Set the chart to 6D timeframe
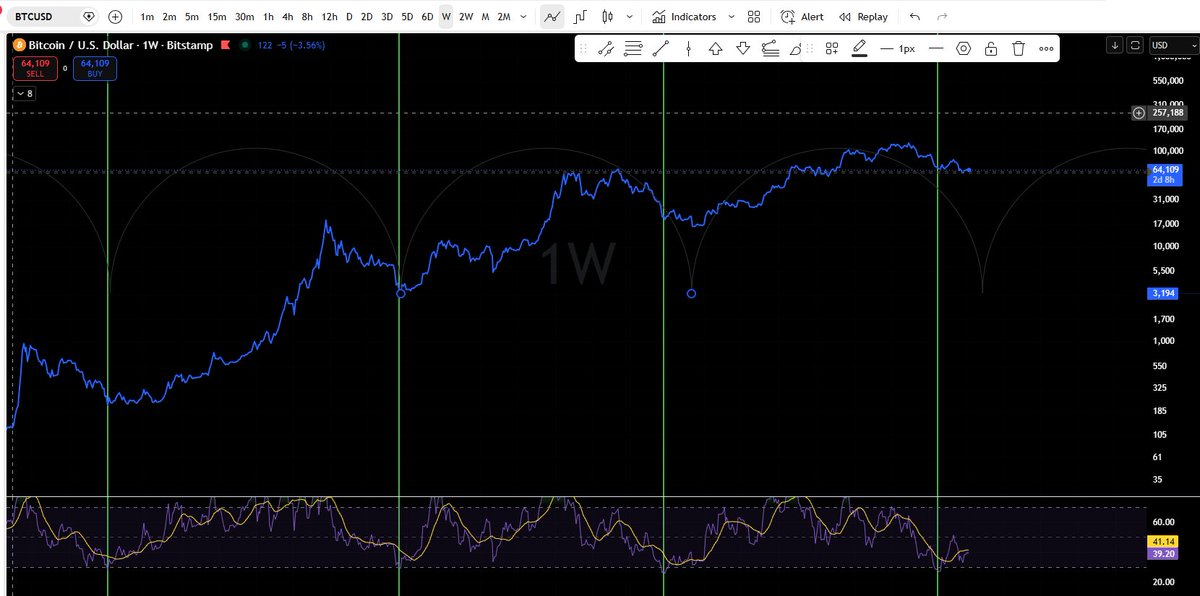Image resolution: width=1200 pixels, height=596 pixels. (427, 17)
